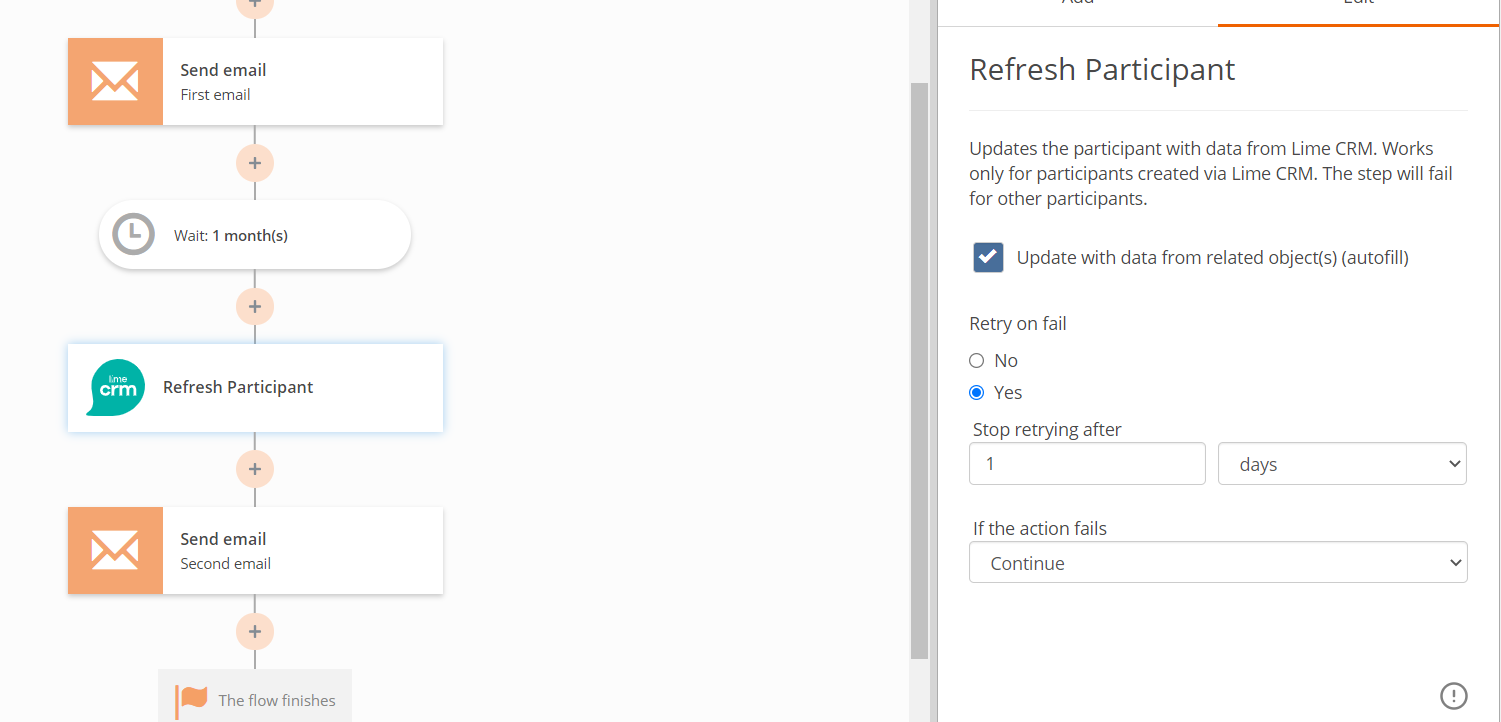Click the clock icon on the Wait step
The width and height of the screenshot is (1501, 722).
click(133, 234)
